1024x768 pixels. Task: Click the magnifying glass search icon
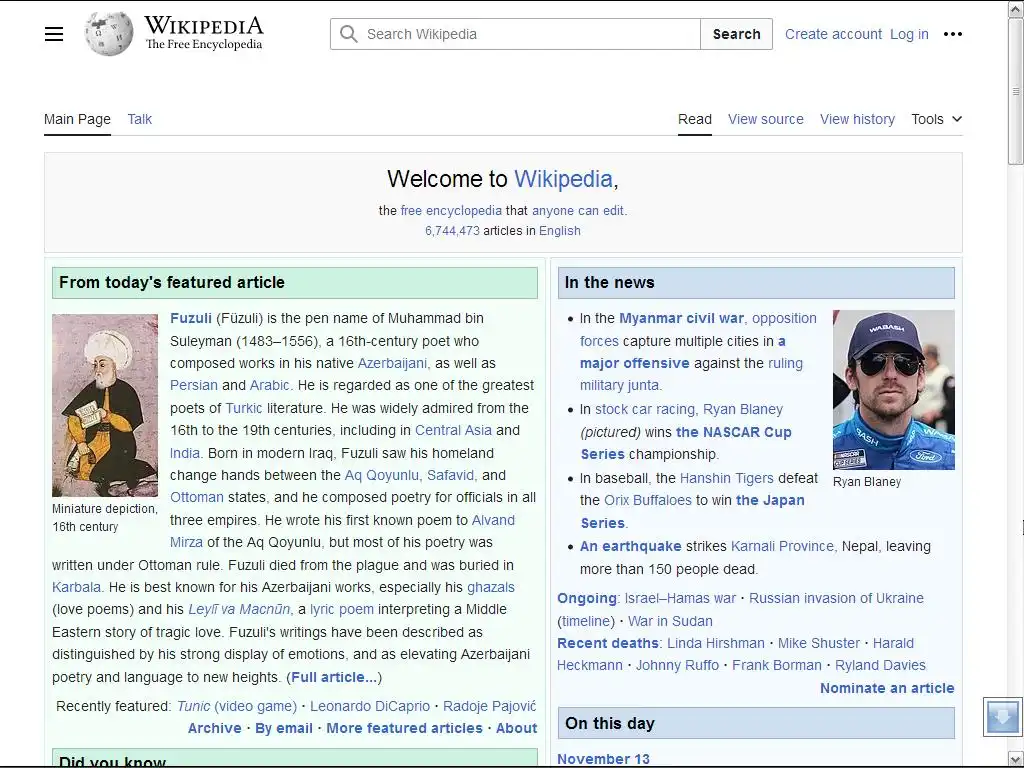click(349, 34)
